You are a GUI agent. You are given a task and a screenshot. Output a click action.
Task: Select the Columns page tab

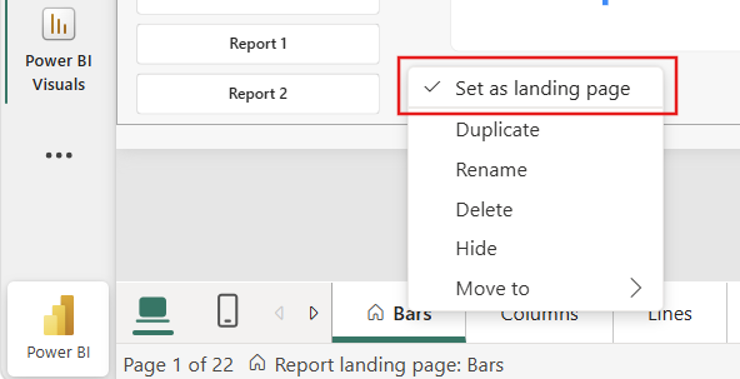click(539, 326)
